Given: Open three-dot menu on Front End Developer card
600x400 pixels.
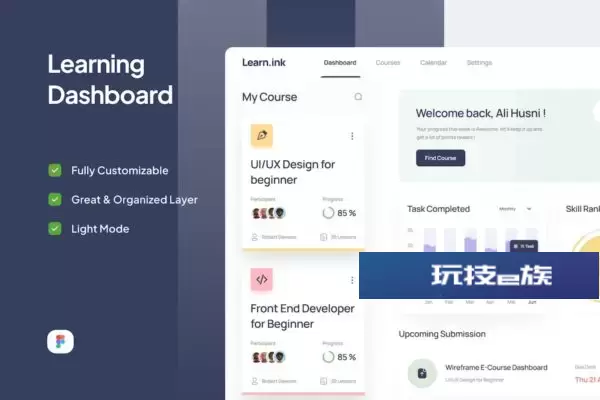Looking at the screenshot, I should tap(352, 280).
